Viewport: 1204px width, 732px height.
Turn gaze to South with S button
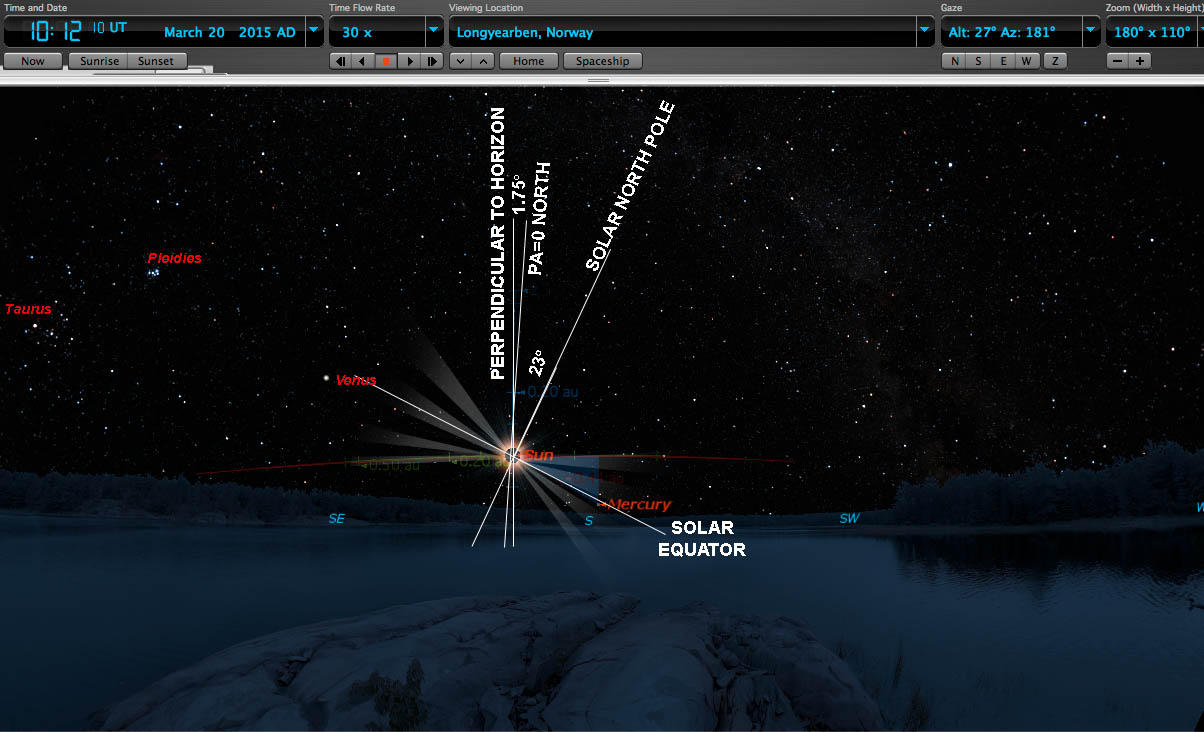[977, 61]
